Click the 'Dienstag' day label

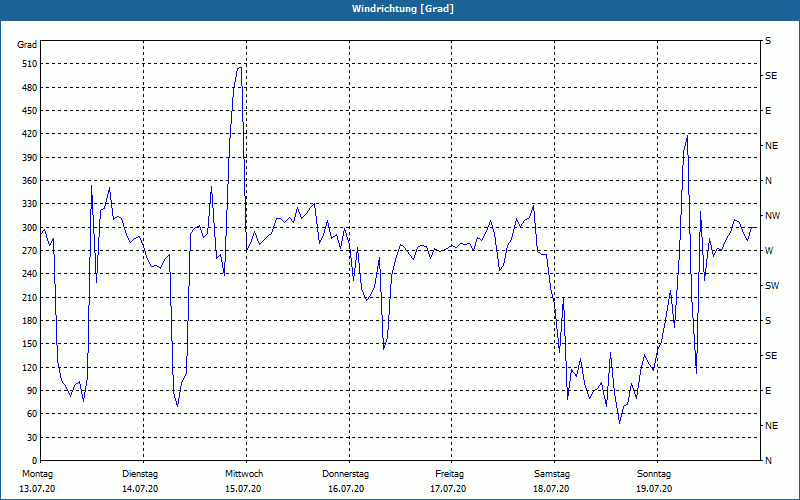click(x=140, y=474)
